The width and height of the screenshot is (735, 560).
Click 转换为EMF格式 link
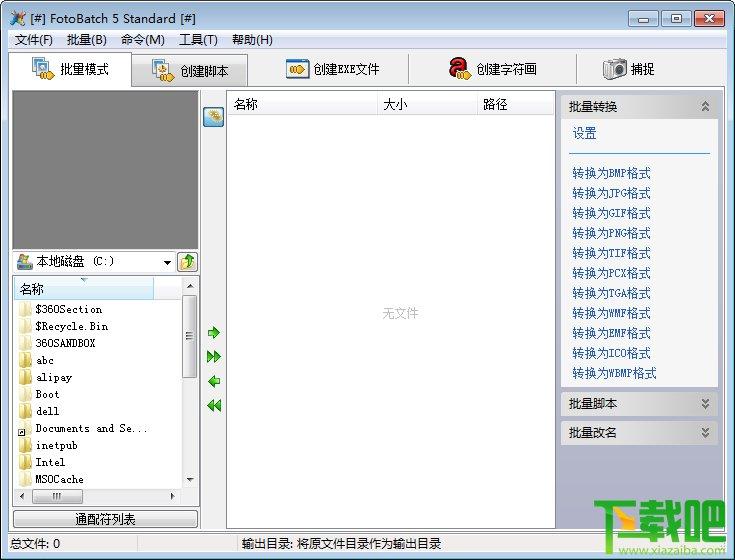click(x=611, y=333)
